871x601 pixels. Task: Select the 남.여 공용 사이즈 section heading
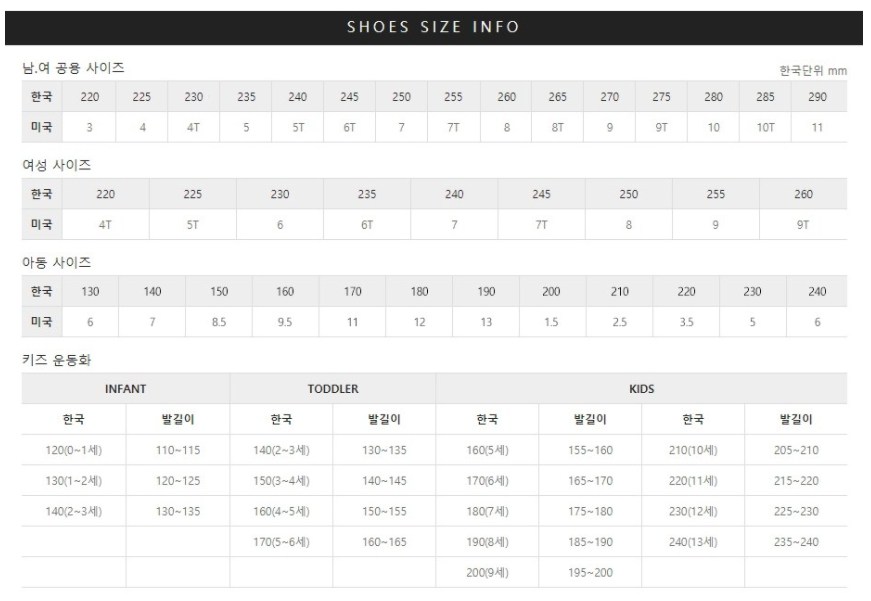pos(73,68)
